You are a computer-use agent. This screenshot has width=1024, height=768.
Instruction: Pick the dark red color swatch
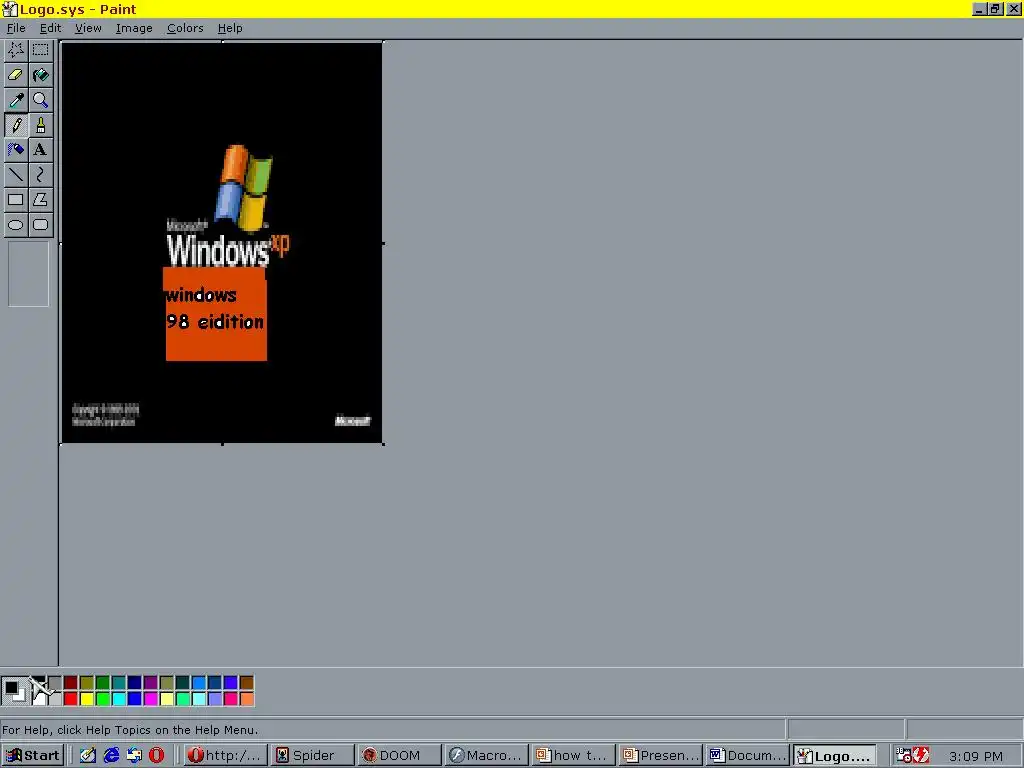(x=71, y=683)
